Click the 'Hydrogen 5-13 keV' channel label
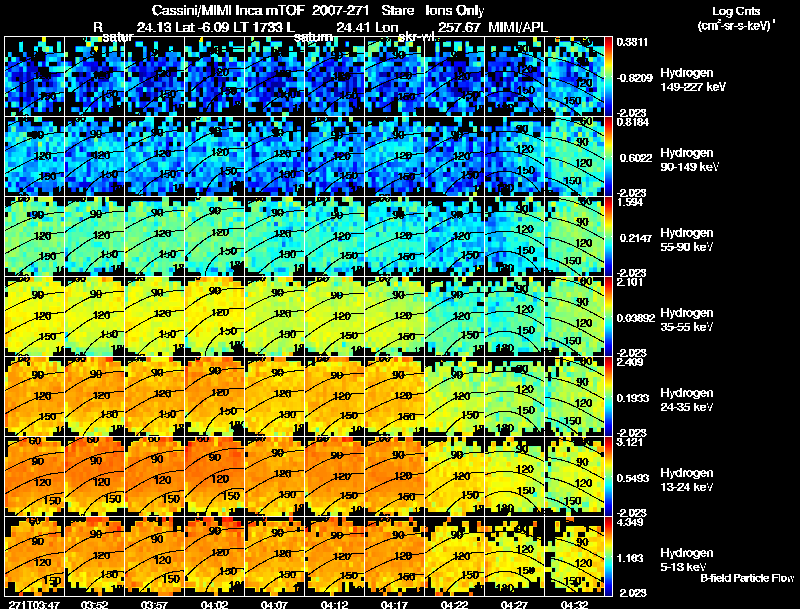 pyautogui.click(x=687, y=560)
